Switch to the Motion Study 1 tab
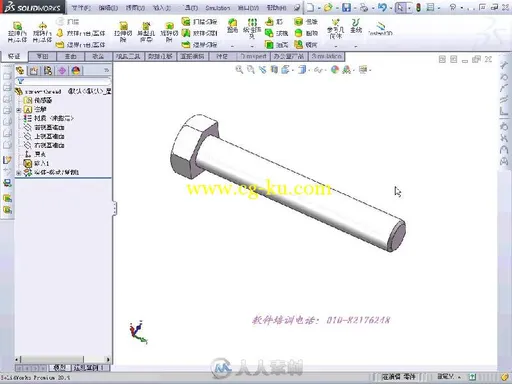The height and width of the screenshot is (384, 512). (x=90, y=368)
